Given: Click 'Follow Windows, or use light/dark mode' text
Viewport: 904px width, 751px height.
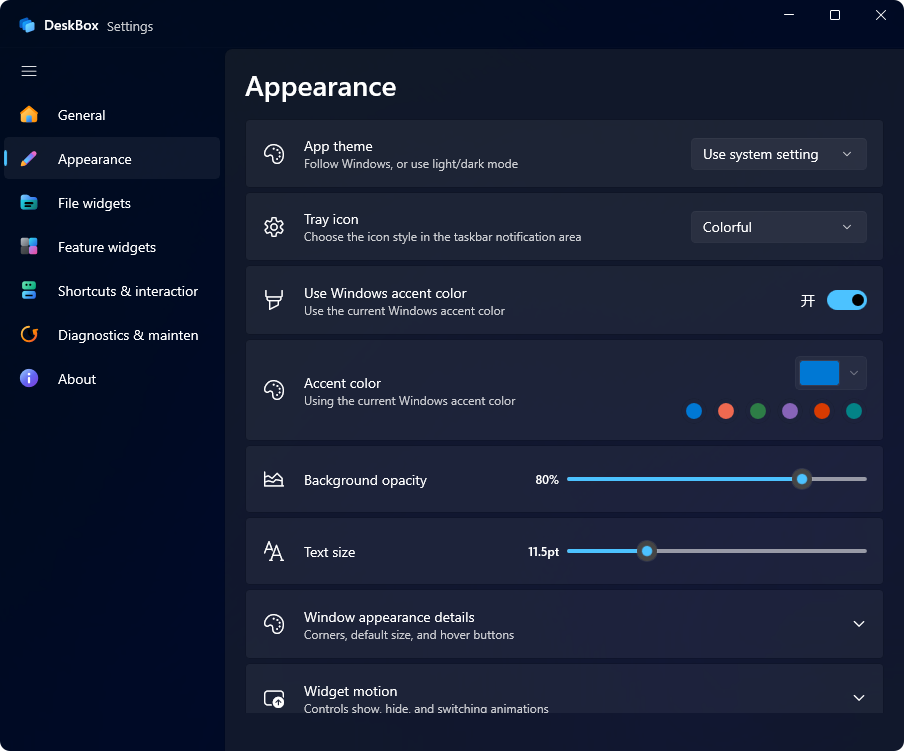Looking at the screenshot, I should pos(410,164).
